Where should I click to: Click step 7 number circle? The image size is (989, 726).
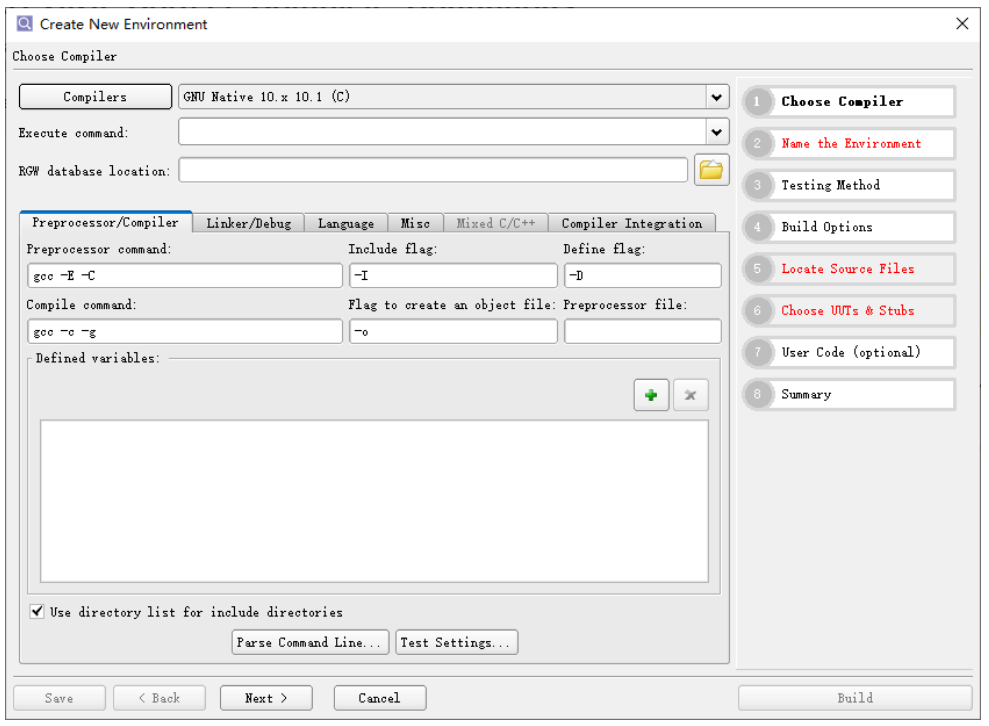757,352
